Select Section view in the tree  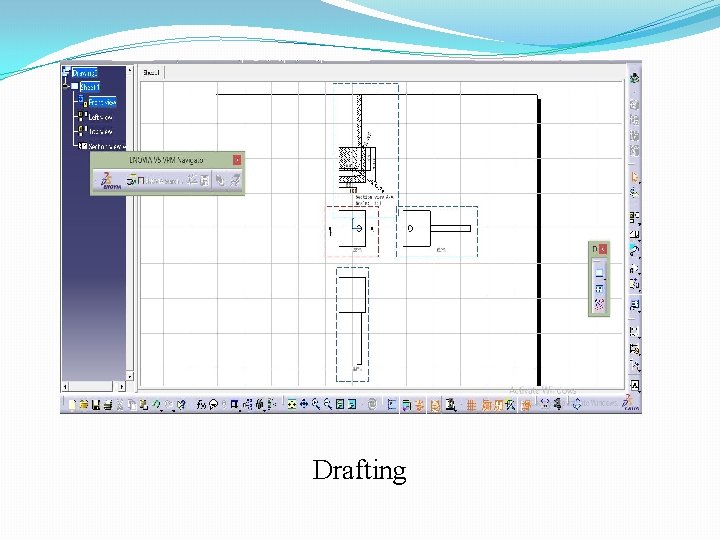pyautogui.click(x=106, y=146)
